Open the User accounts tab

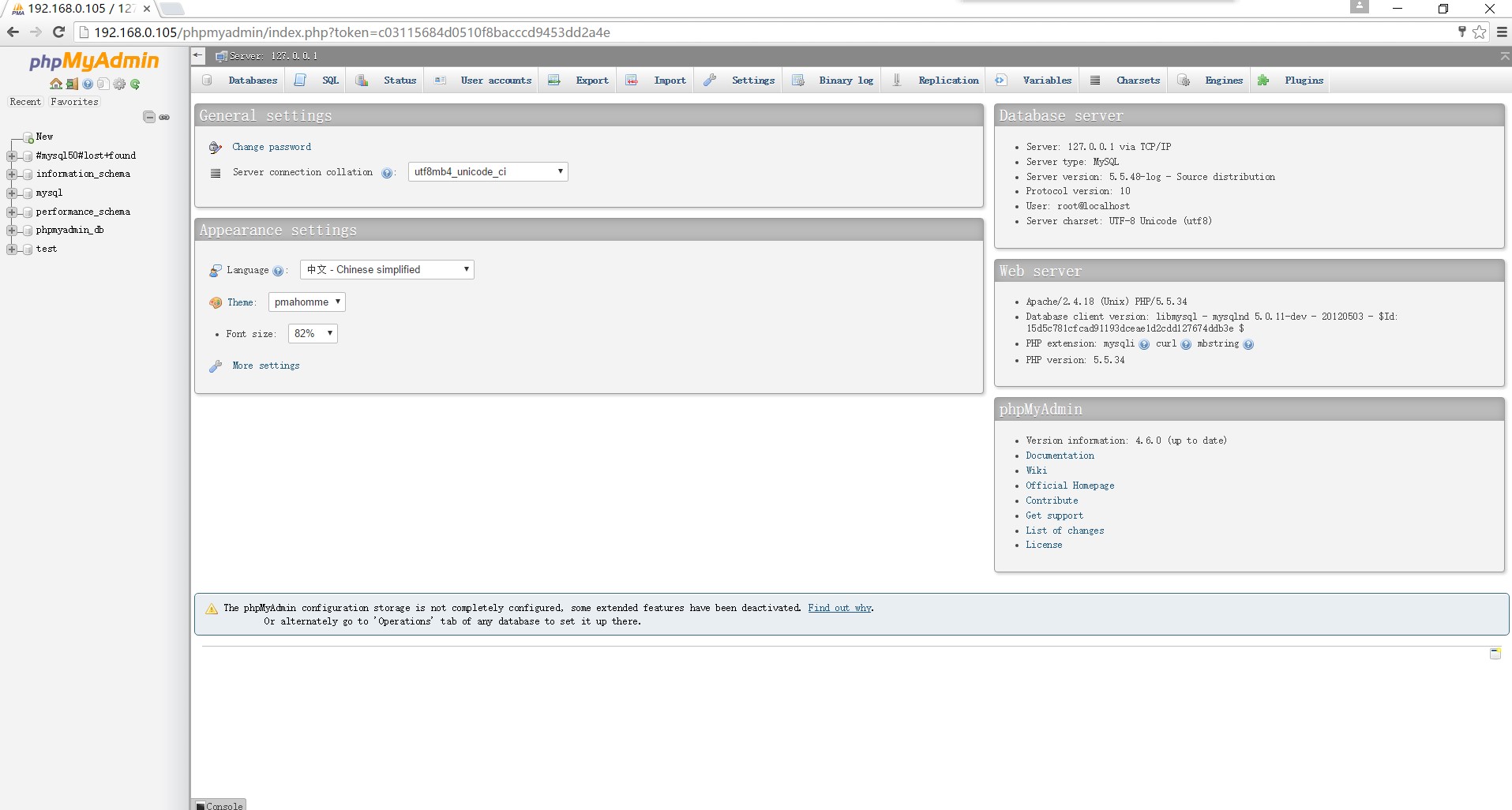[x=482, y=81]
